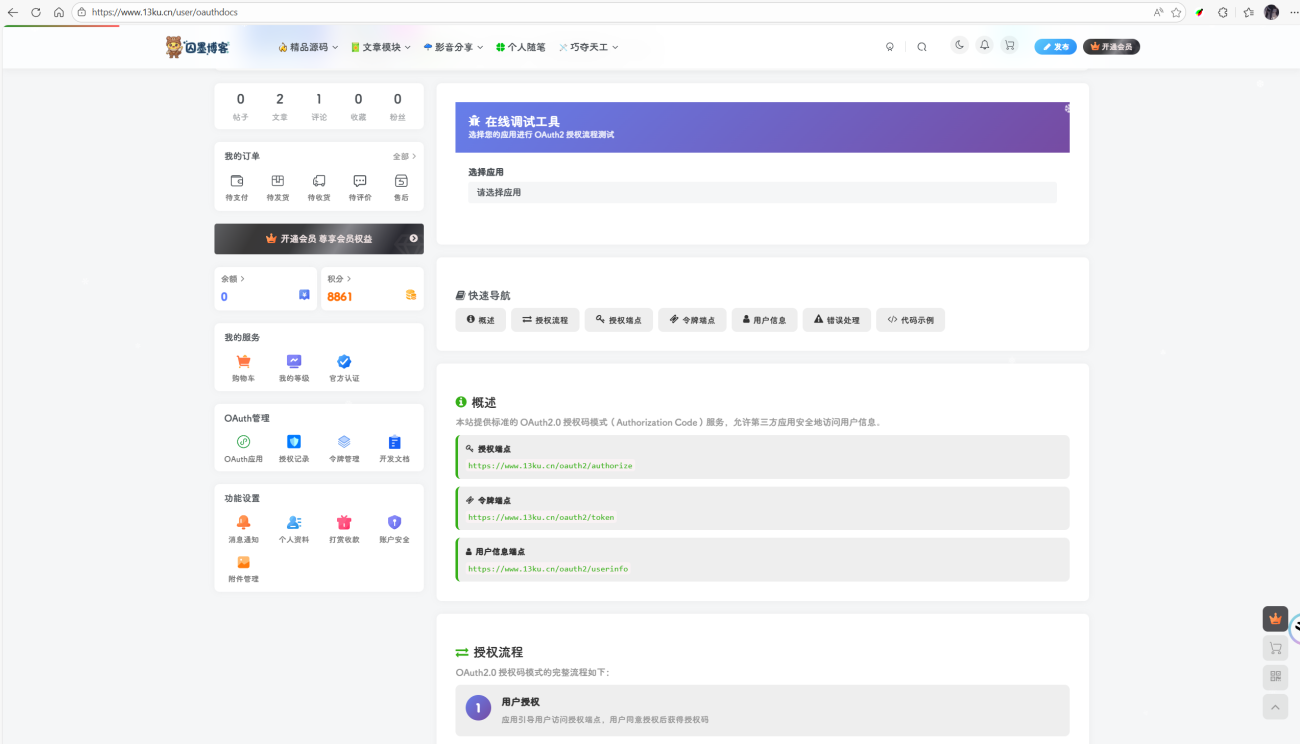This screenshot has height=744, width=1300.
Task: Toggle dark mode with moon icon
Action: [x=959, y=45]
